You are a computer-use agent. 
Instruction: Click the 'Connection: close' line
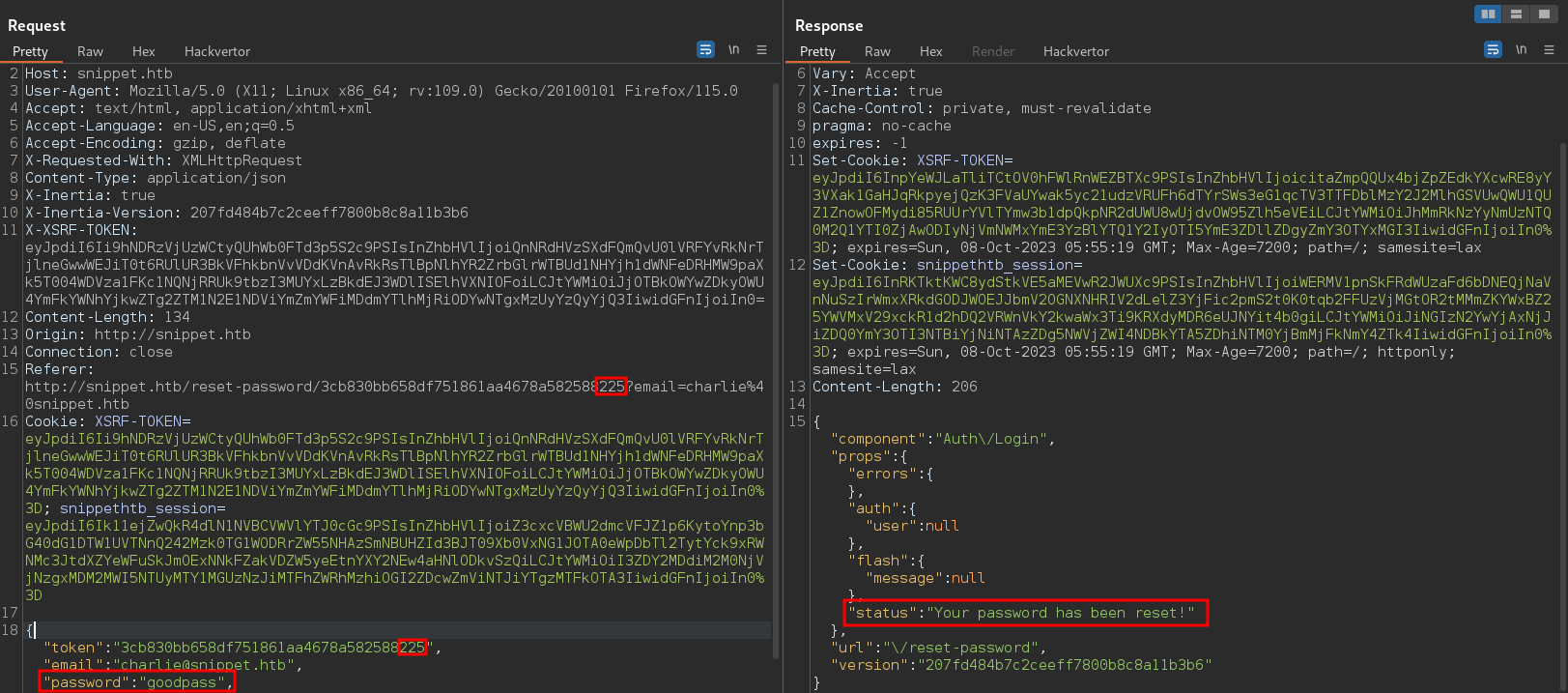tap(99, 352)
